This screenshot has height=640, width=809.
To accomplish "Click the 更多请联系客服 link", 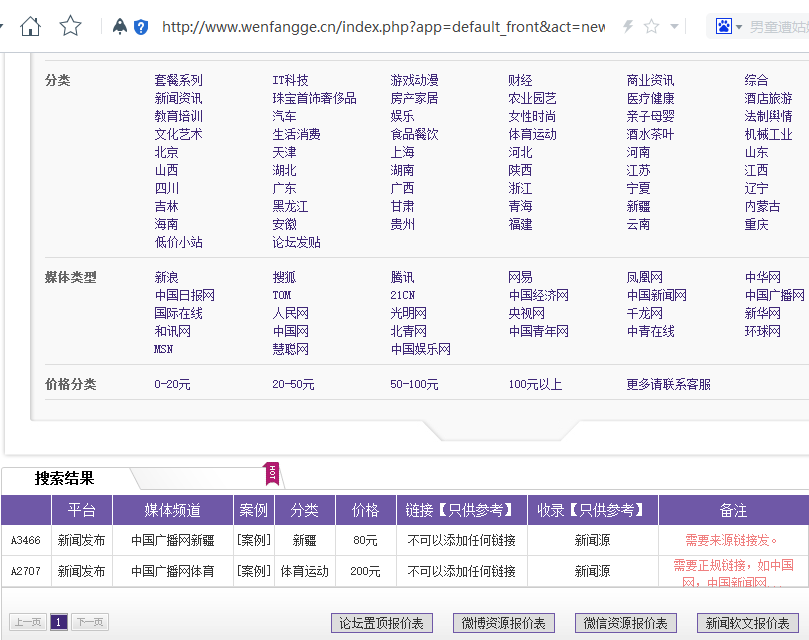I will point(669,385).
